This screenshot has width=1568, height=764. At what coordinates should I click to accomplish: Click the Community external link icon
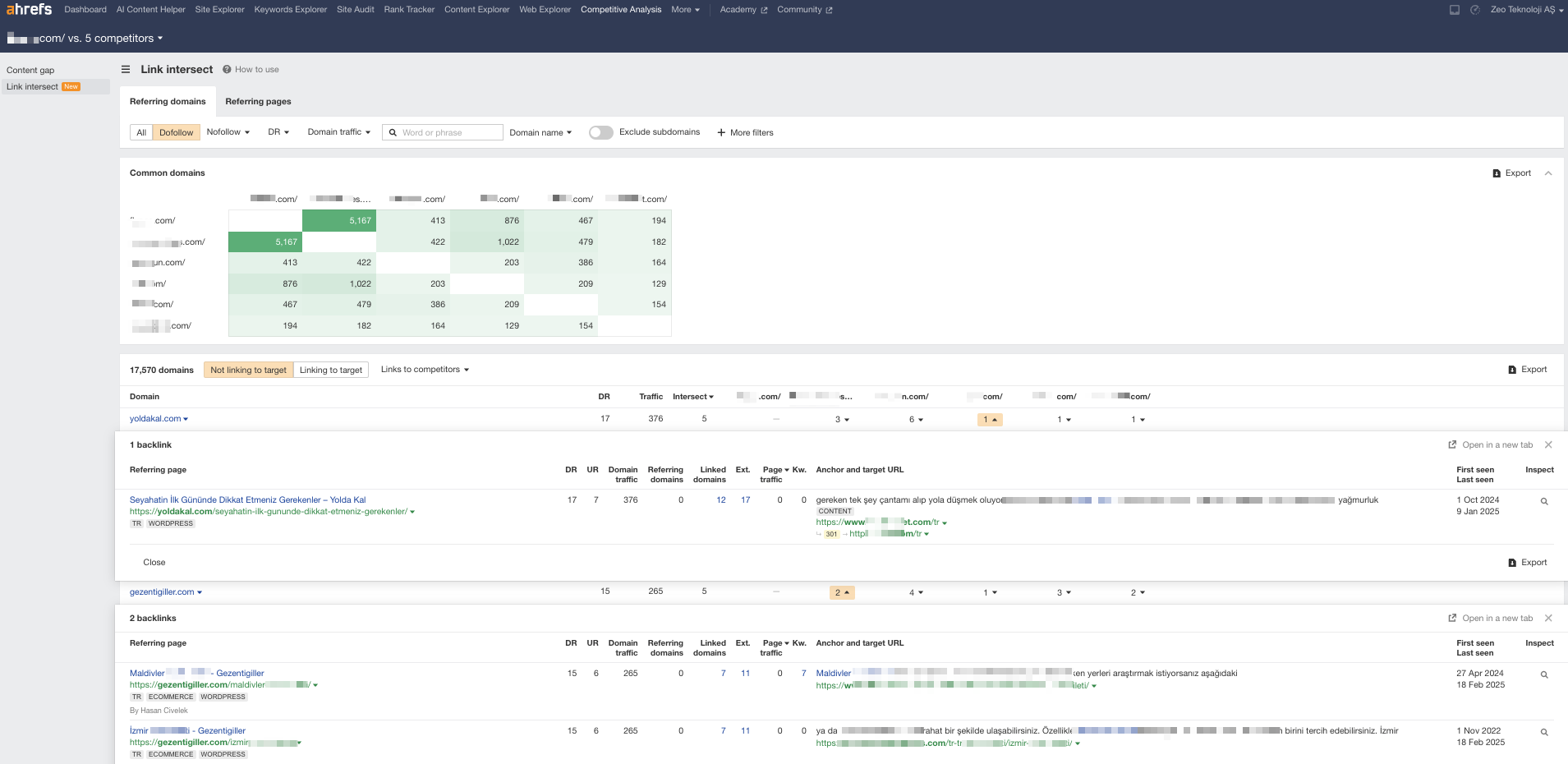point(829,11)
